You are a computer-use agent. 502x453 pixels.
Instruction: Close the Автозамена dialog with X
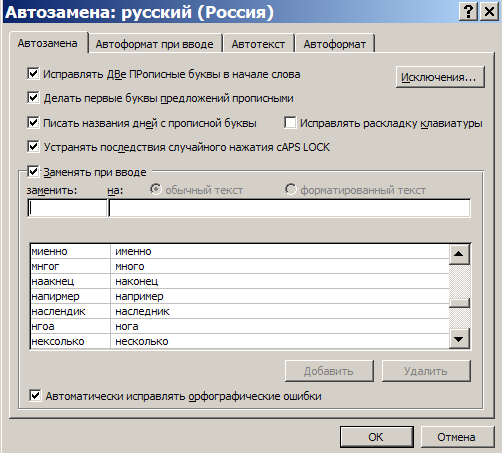489,12
